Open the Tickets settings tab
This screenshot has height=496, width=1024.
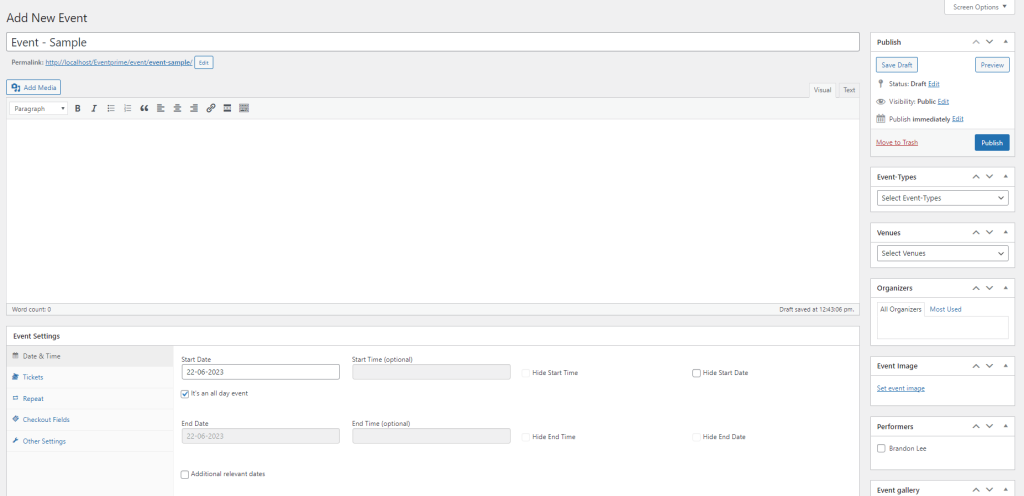point(33,377)
